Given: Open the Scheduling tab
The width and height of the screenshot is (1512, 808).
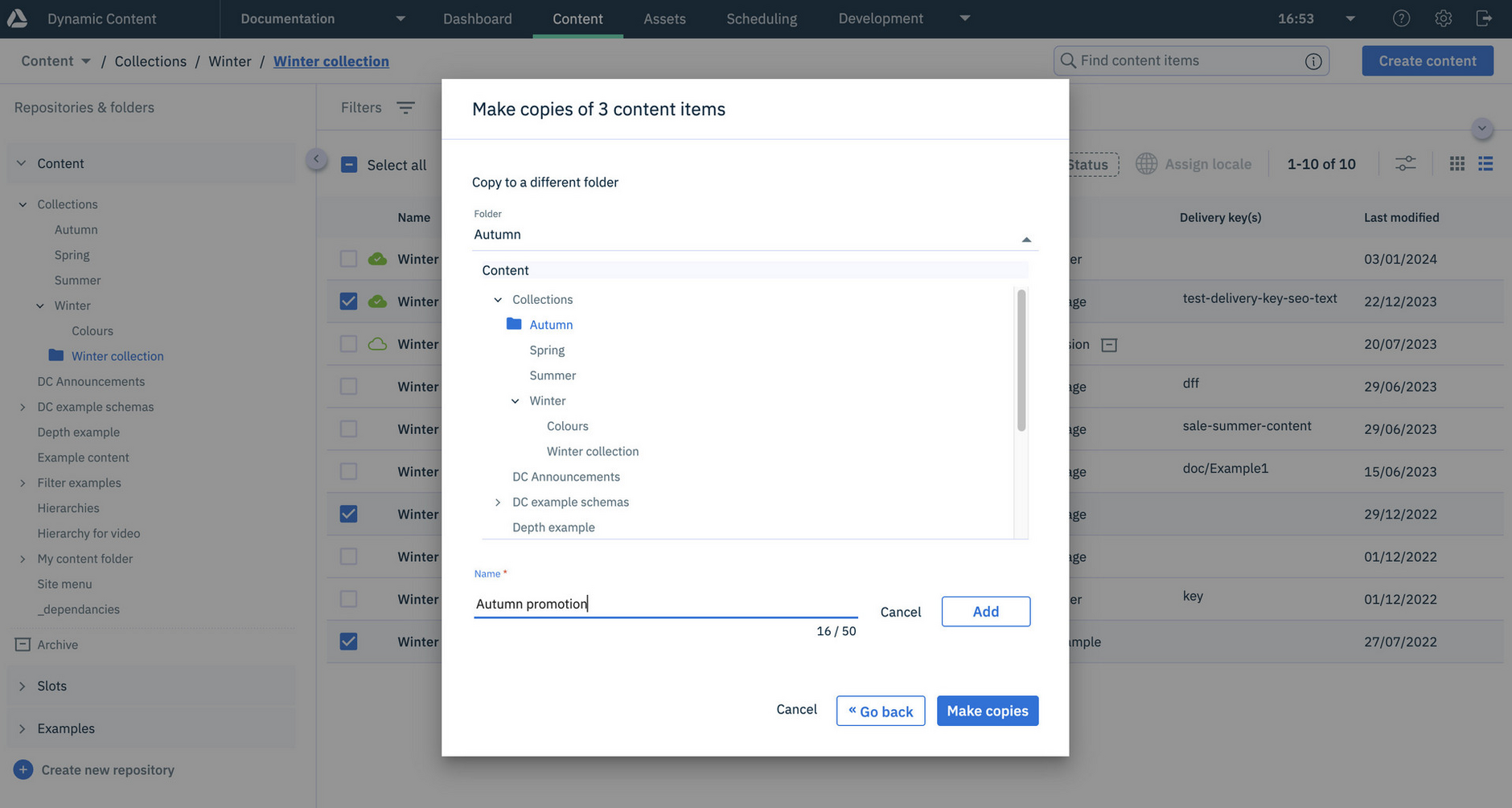Looking at the screenshot, I should coord(762,18).
